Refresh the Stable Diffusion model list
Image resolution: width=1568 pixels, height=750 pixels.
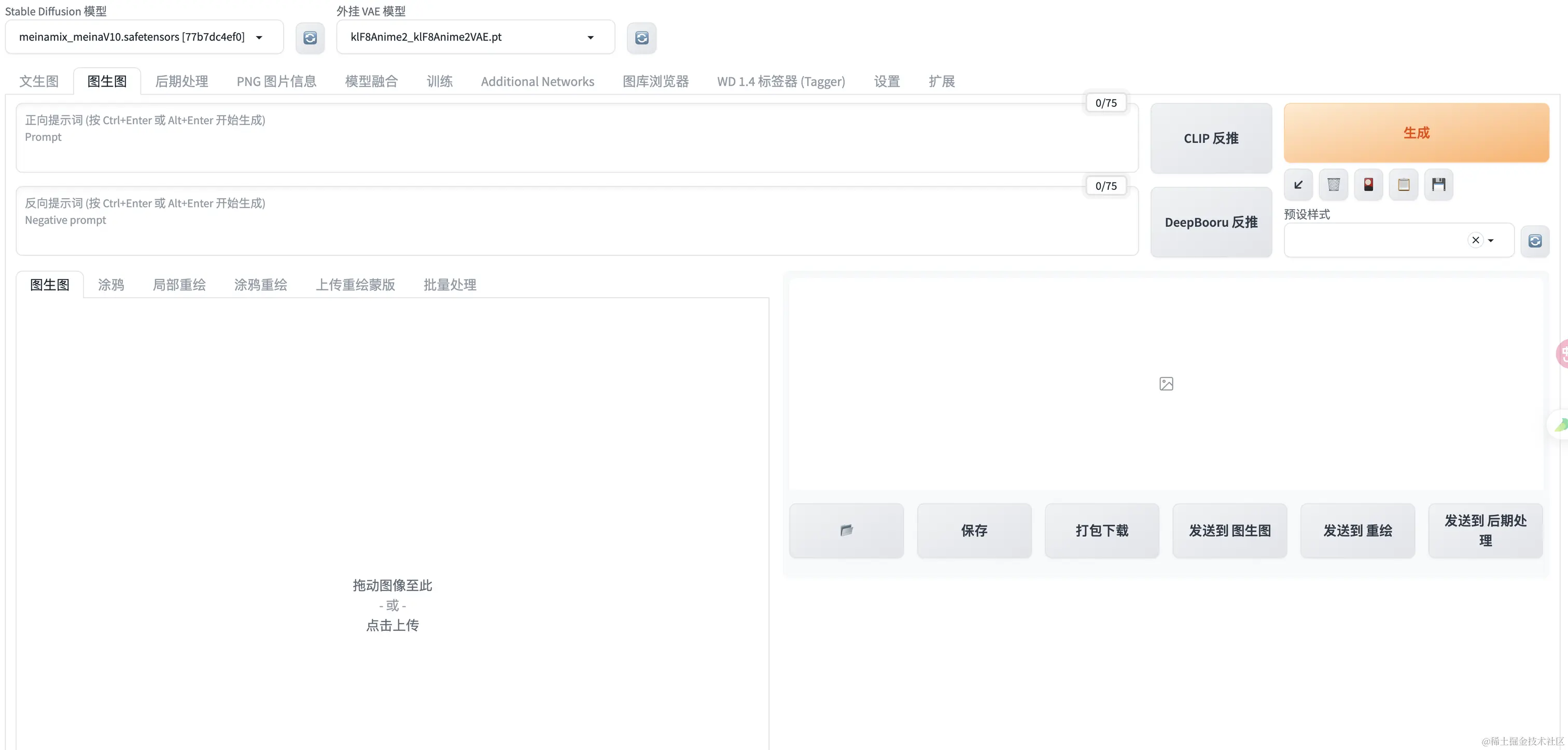[x=310, y=38]
